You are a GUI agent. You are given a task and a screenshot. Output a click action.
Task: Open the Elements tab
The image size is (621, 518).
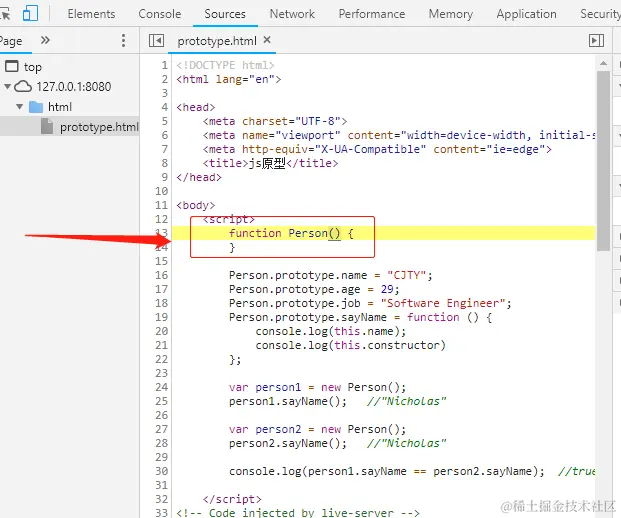click(91, 14)
